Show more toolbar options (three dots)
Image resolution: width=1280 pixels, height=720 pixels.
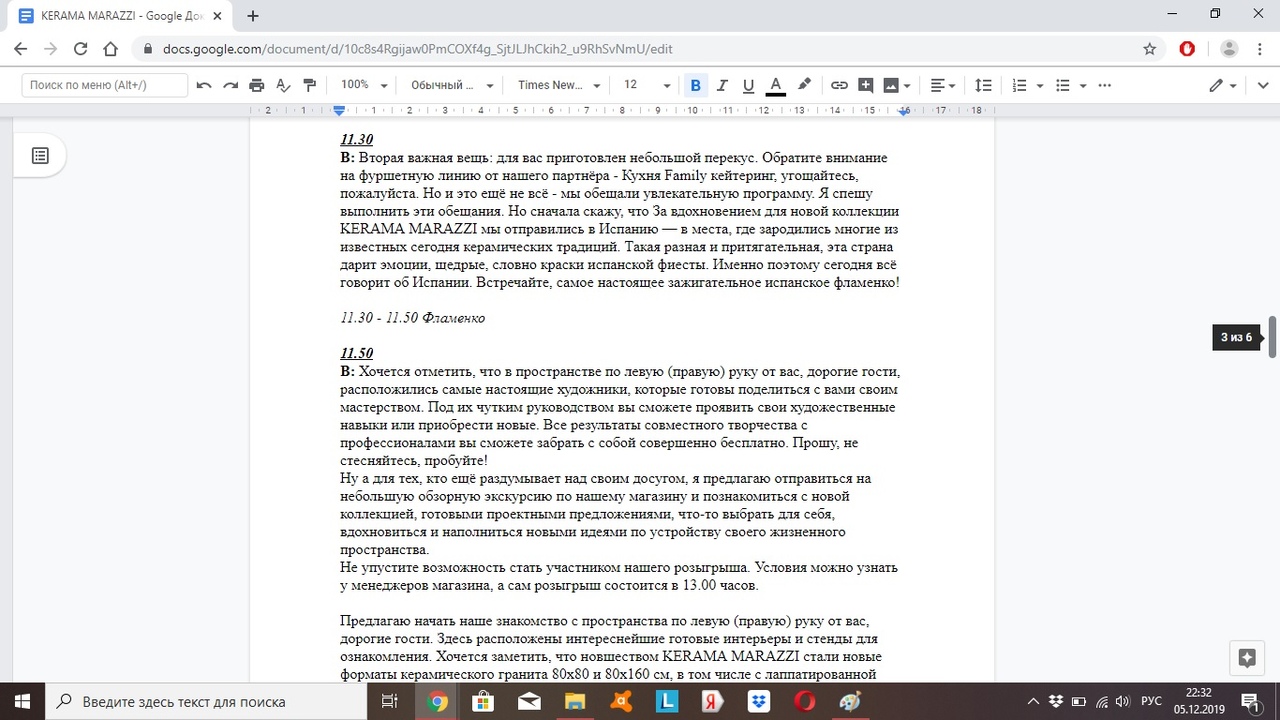tap(1107, 86)
